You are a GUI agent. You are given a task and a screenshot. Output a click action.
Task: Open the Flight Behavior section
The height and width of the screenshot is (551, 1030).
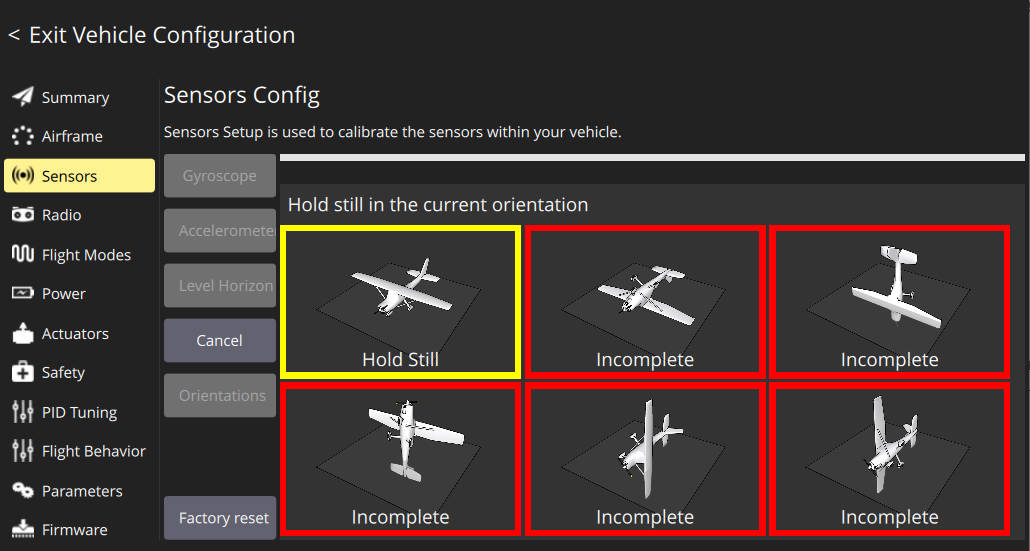point(93,451)
